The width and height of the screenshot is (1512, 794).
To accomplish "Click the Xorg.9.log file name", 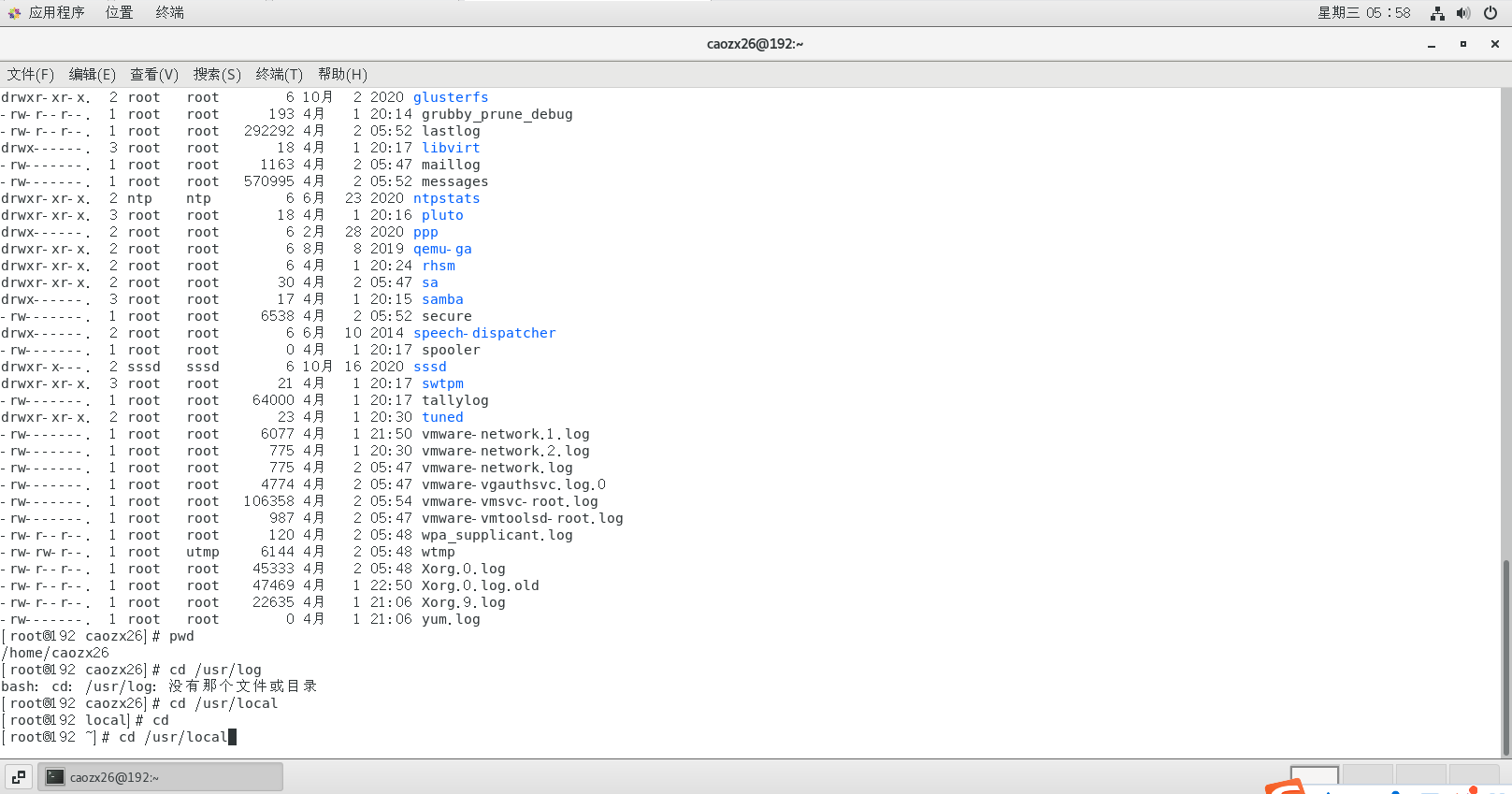I will [463, 602].
